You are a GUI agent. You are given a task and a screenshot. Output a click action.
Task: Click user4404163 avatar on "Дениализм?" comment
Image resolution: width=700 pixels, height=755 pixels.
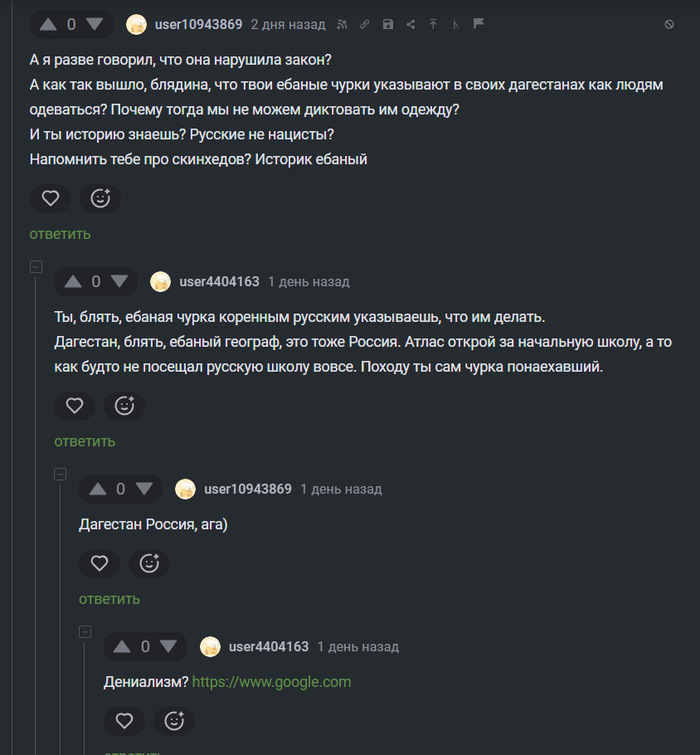coord(210,647)
